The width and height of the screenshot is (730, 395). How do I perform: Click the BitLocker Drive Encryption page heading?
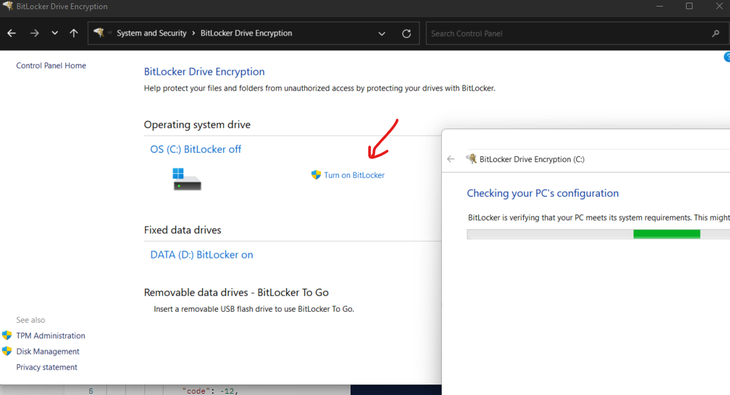click(x=204, y=72)
